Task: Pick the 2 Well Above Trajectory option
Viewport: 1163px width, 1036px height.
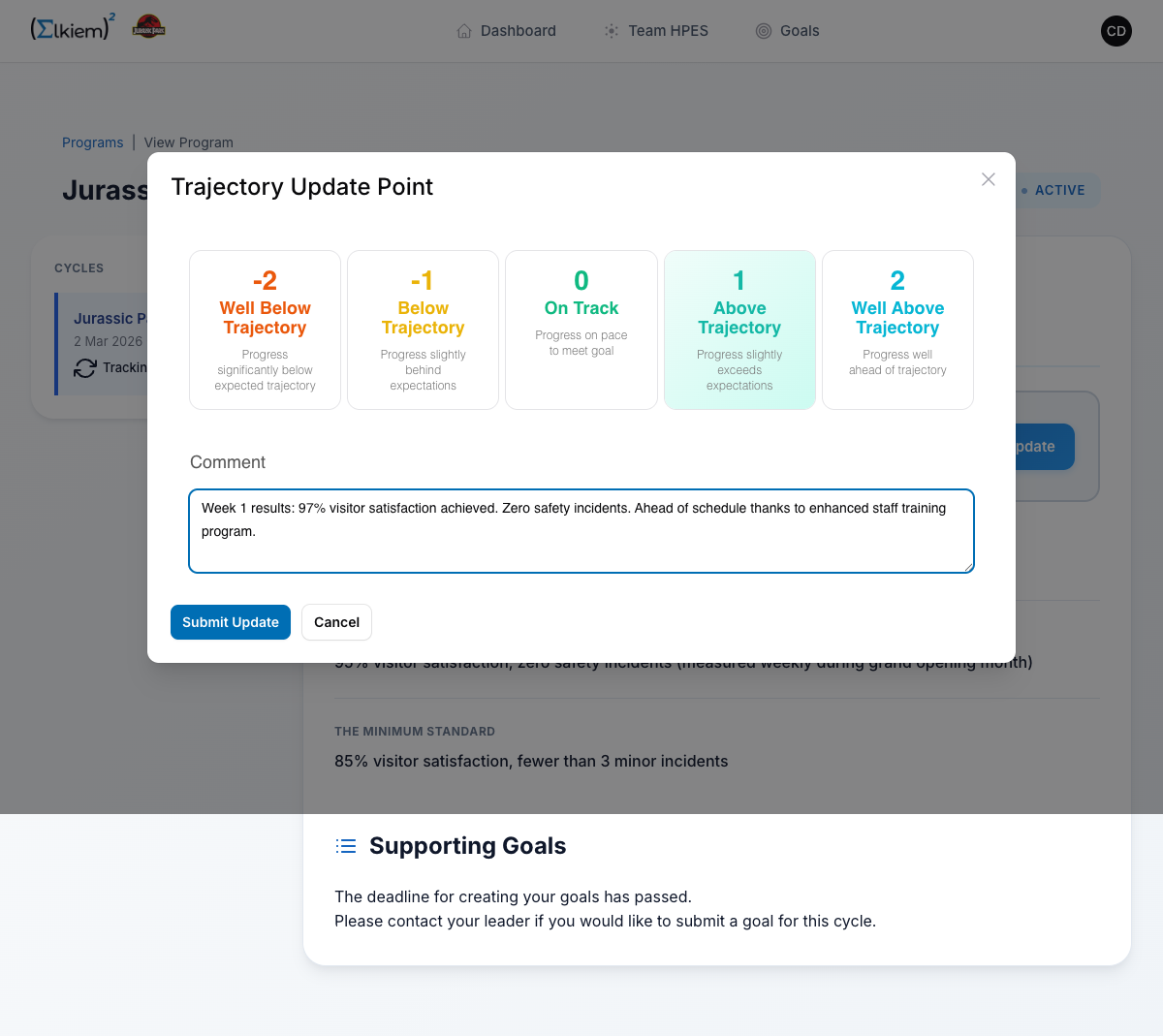Action: 897,330
